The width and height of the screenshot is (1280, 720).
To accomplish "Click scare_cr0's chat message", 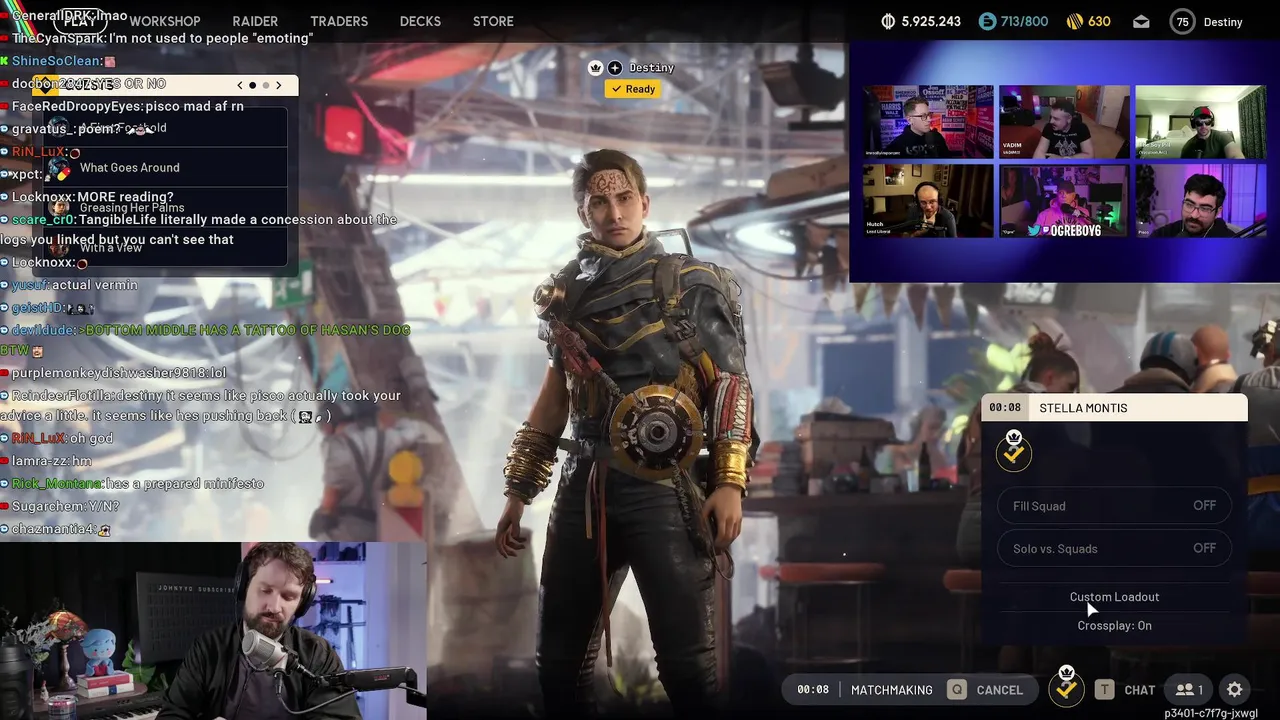I will click(198, 229).
